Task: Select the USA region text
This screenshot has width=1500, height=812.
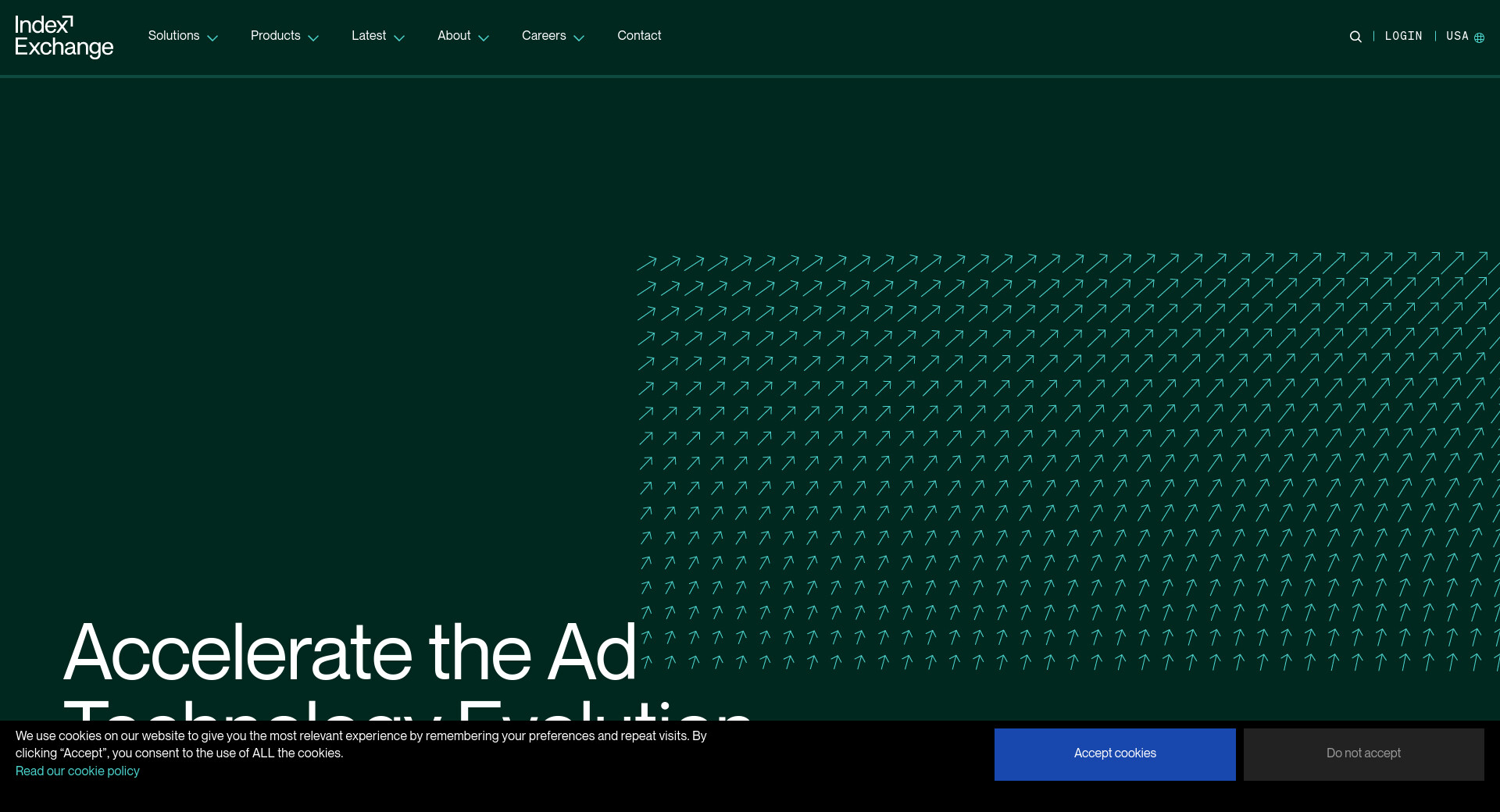Action: pos(1456,37)
